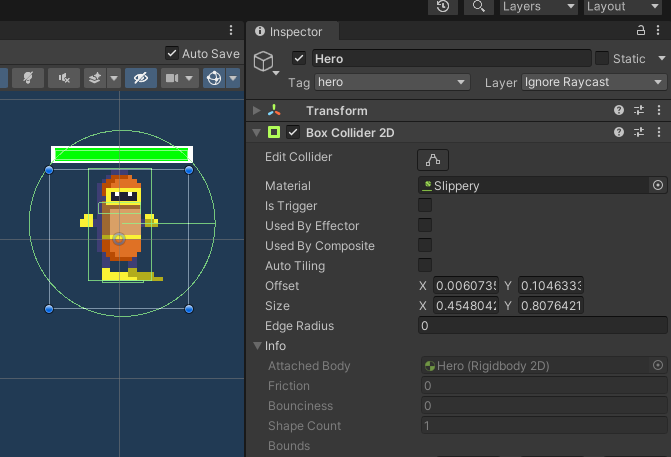Toggle scene effects button
Screen dimensions: 671x457
tap(95, 78)
